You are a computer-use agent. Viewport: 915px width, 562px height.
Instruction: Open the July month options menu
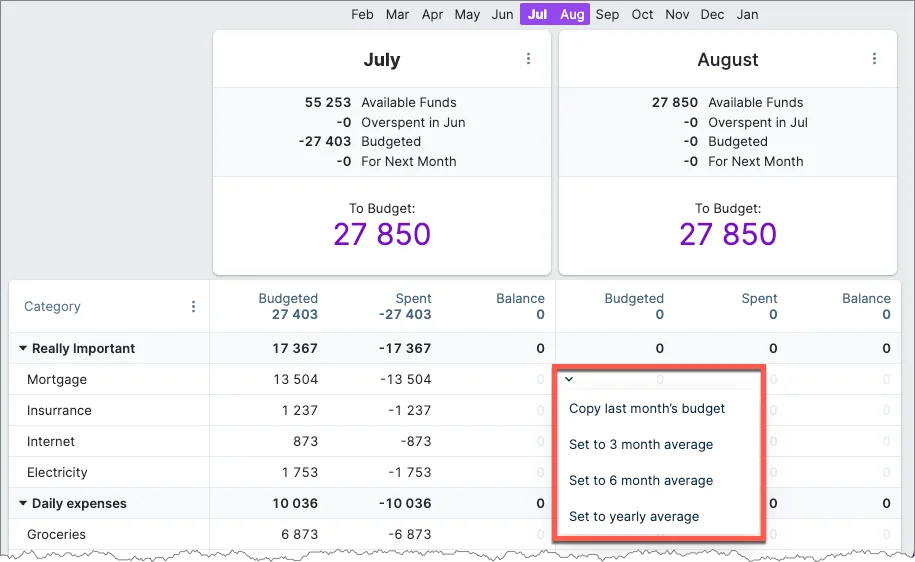(x=529, y=59)
